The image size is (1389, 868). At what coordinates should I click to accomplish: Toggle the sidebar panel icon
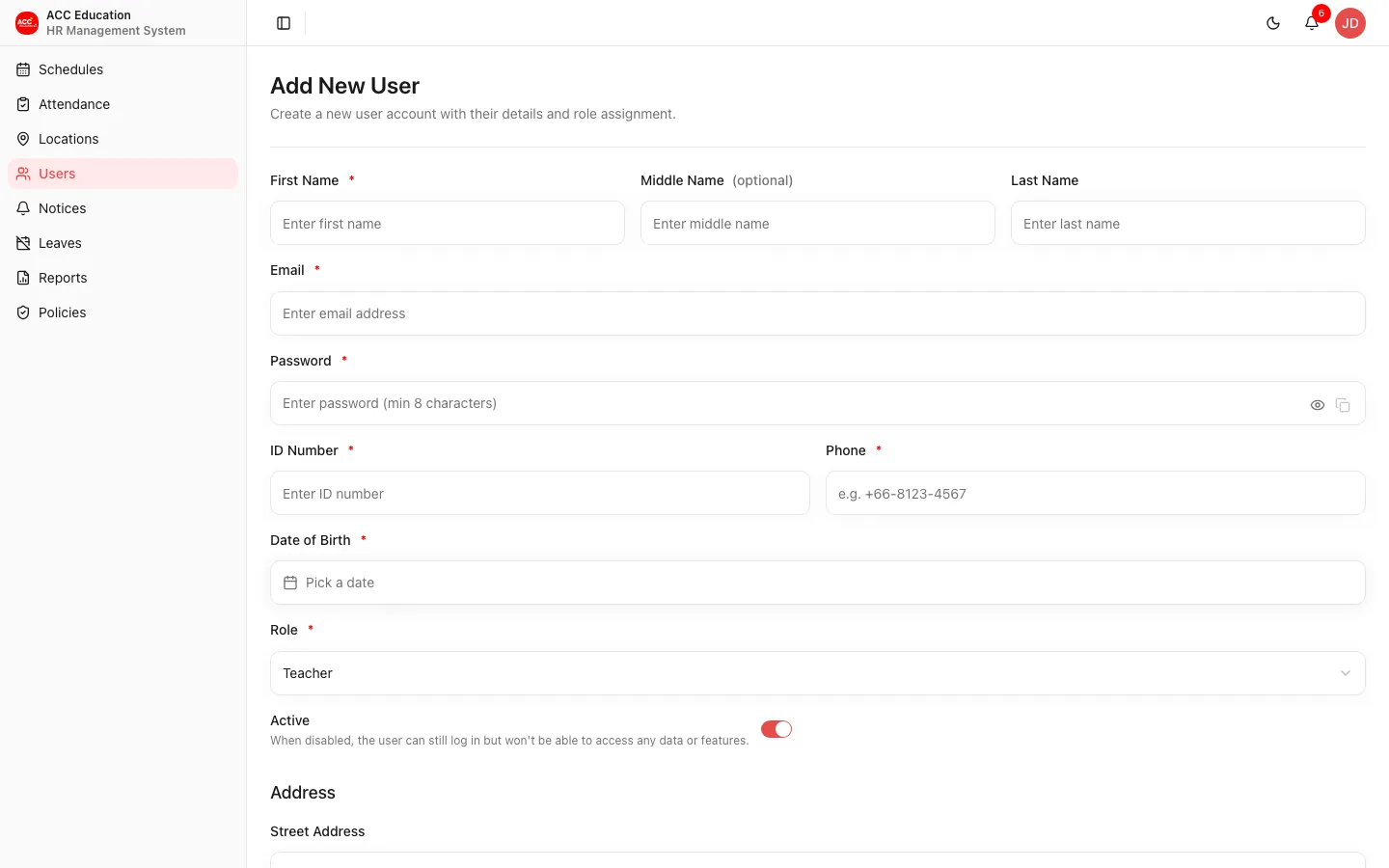284,23
